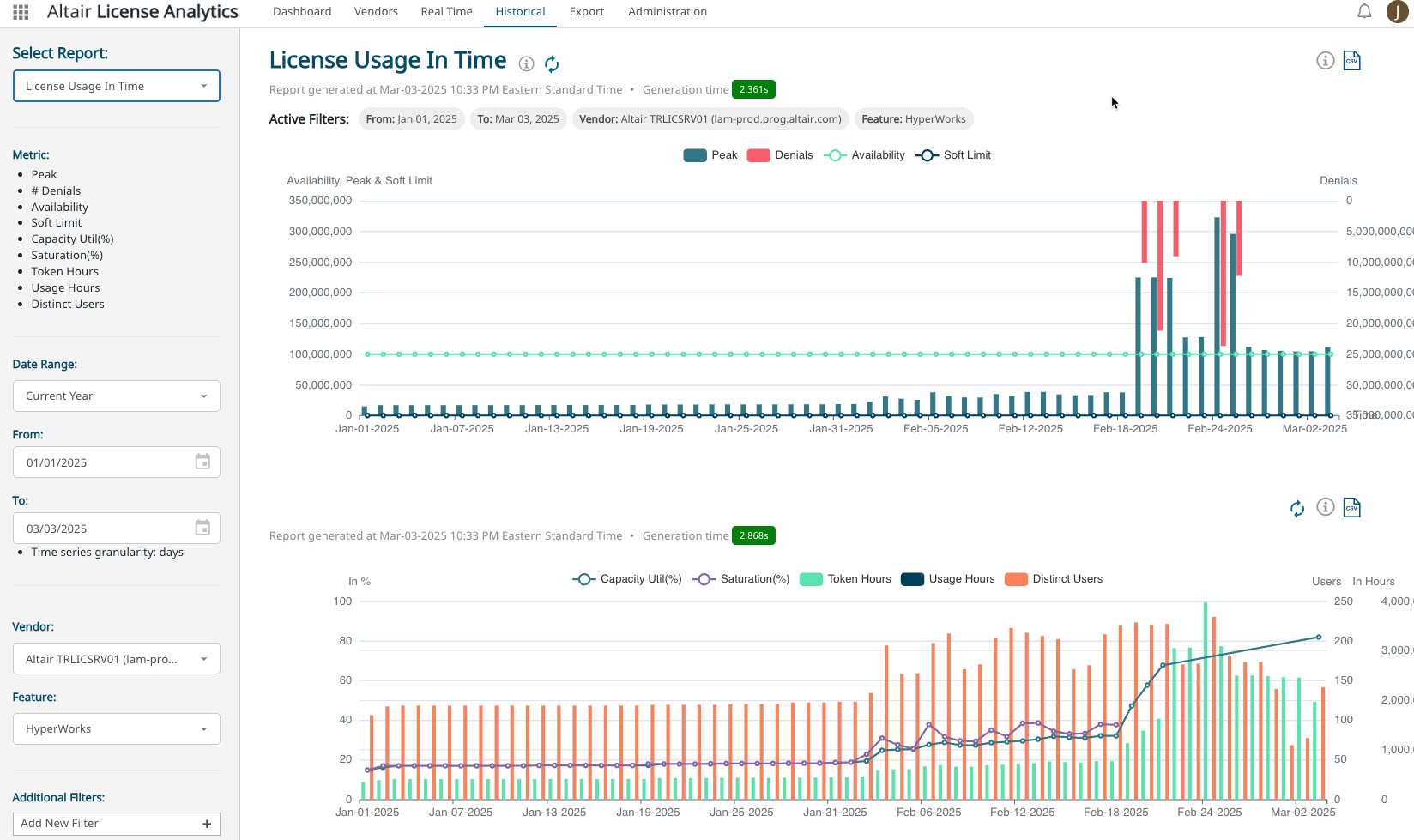The image size is (1414, 840).
Task: Go to the Administration tab
Action: [668, 12]
